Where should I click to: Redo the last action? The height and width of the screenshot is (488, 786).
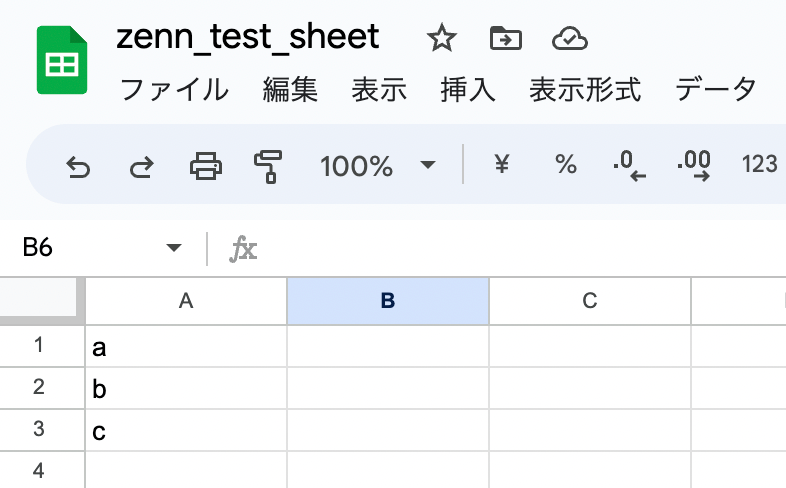coord(142,167)
